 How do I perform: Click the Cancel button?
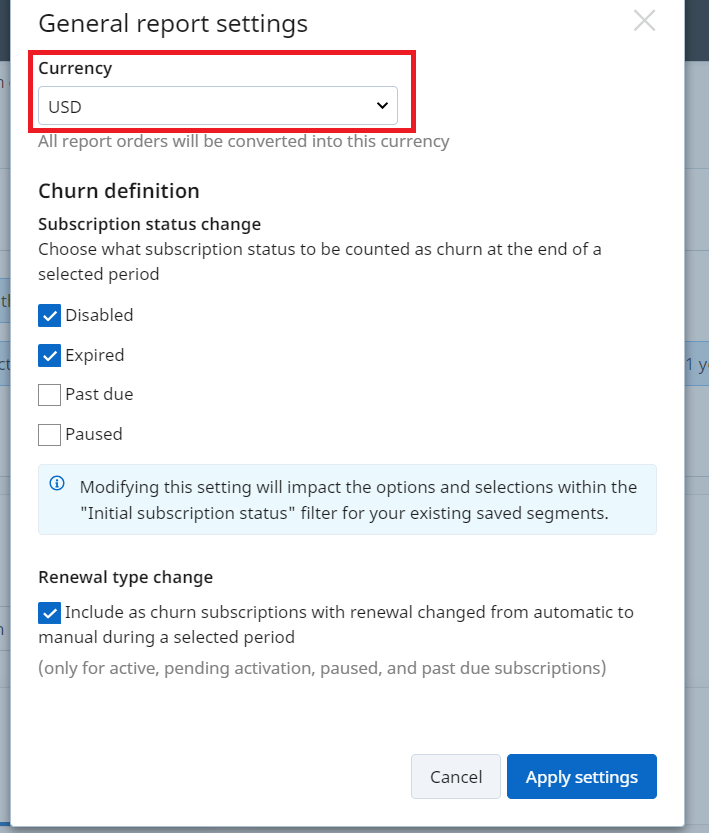(x=455, y=776)
